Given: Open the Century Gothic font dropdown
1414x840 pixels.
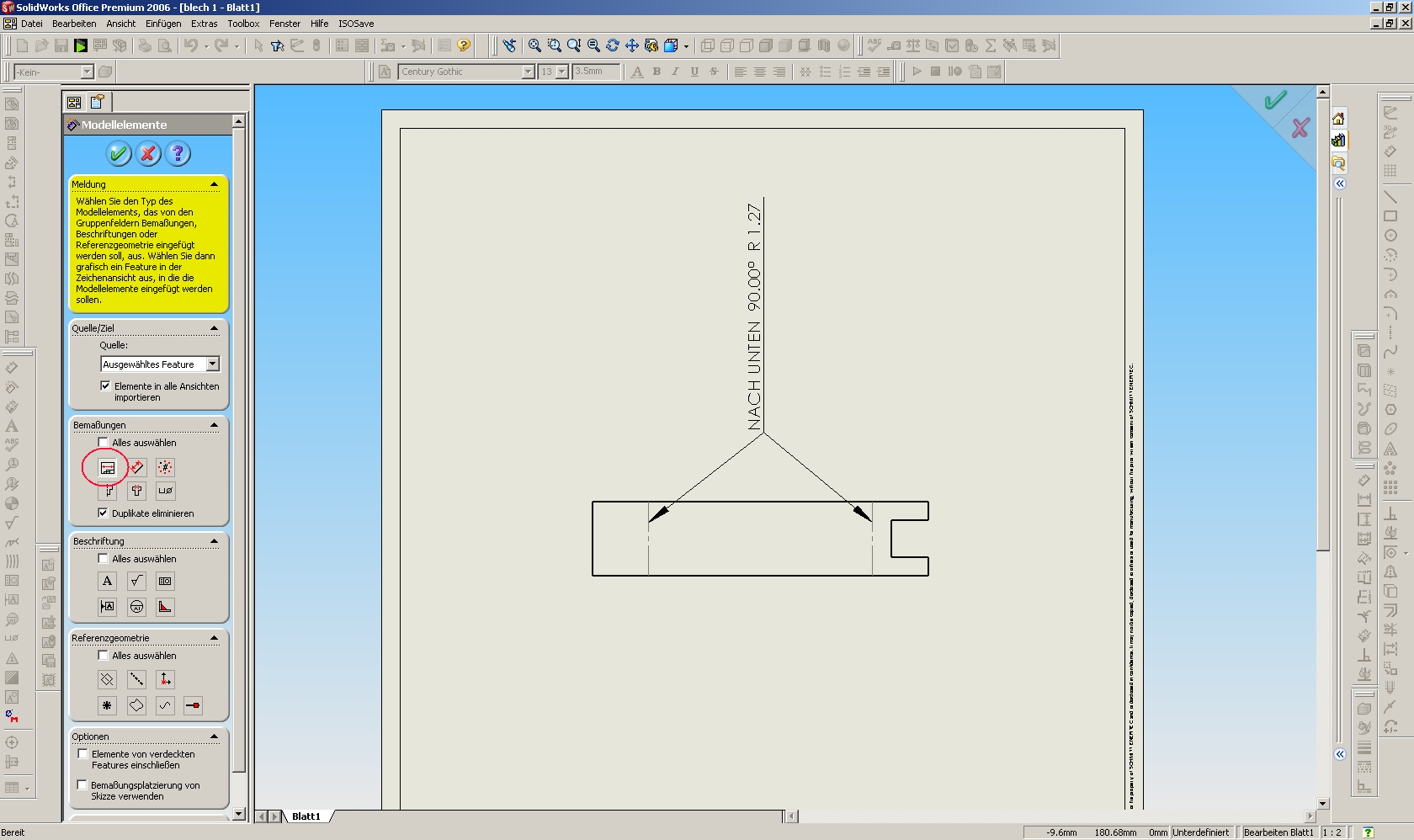Looking at the screenshot, I should point(528,72).
